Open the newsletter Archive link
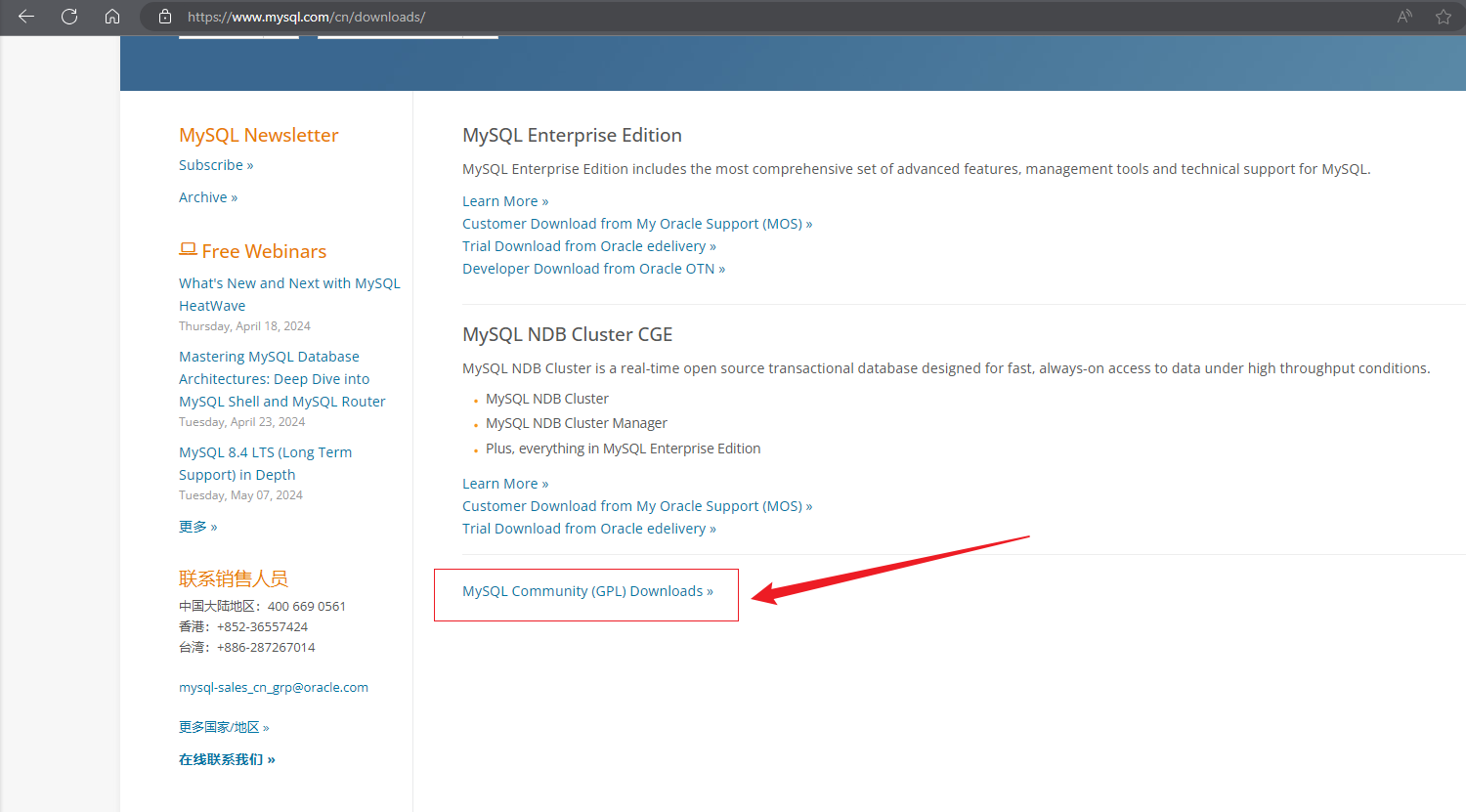 [208, 197]
